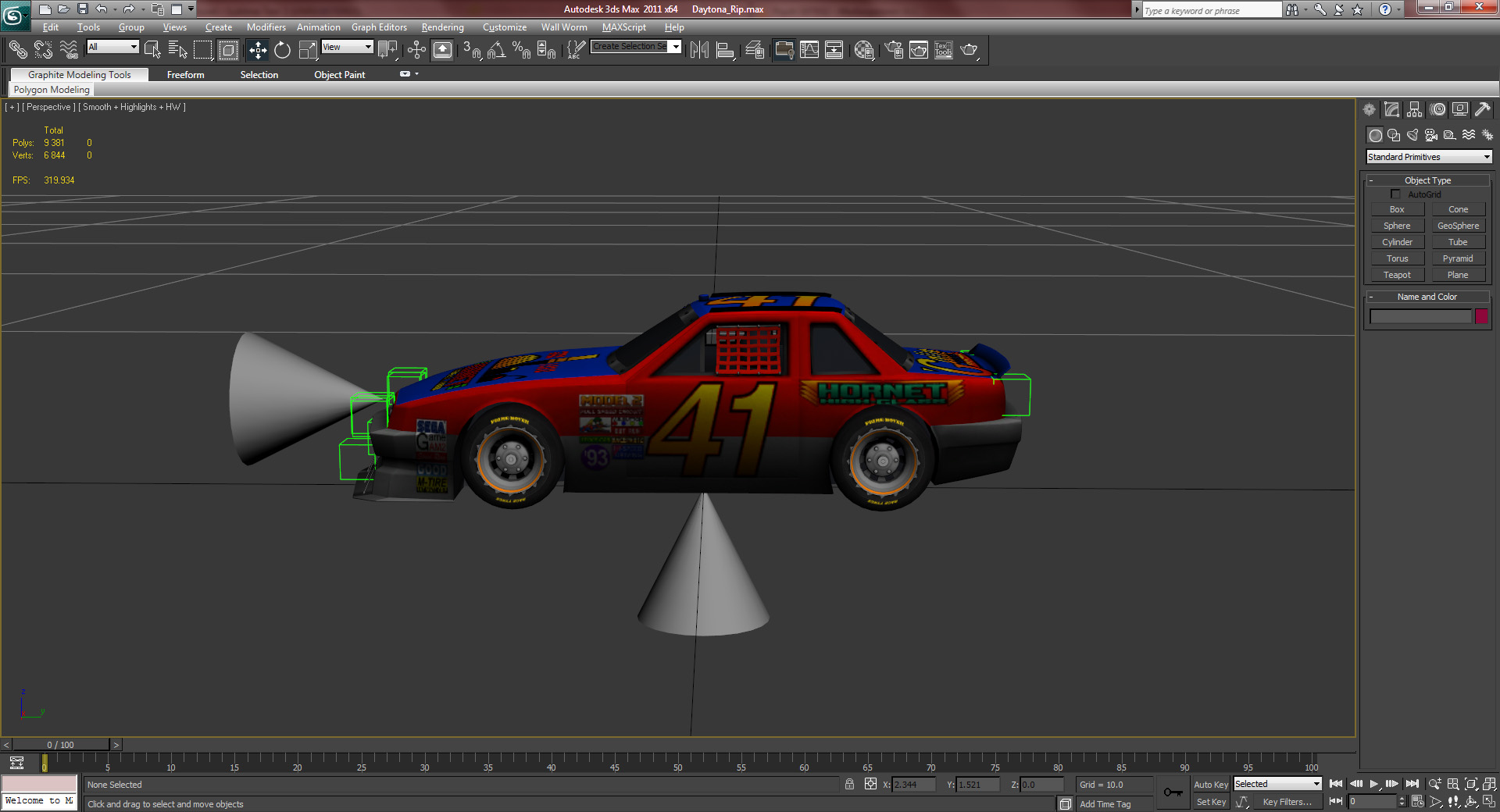Image resolution: width=1500 pixels, height=812 pixels.
Task: Switch to the Object Paint ribbon tab
Action: click(x=340, y=75)
